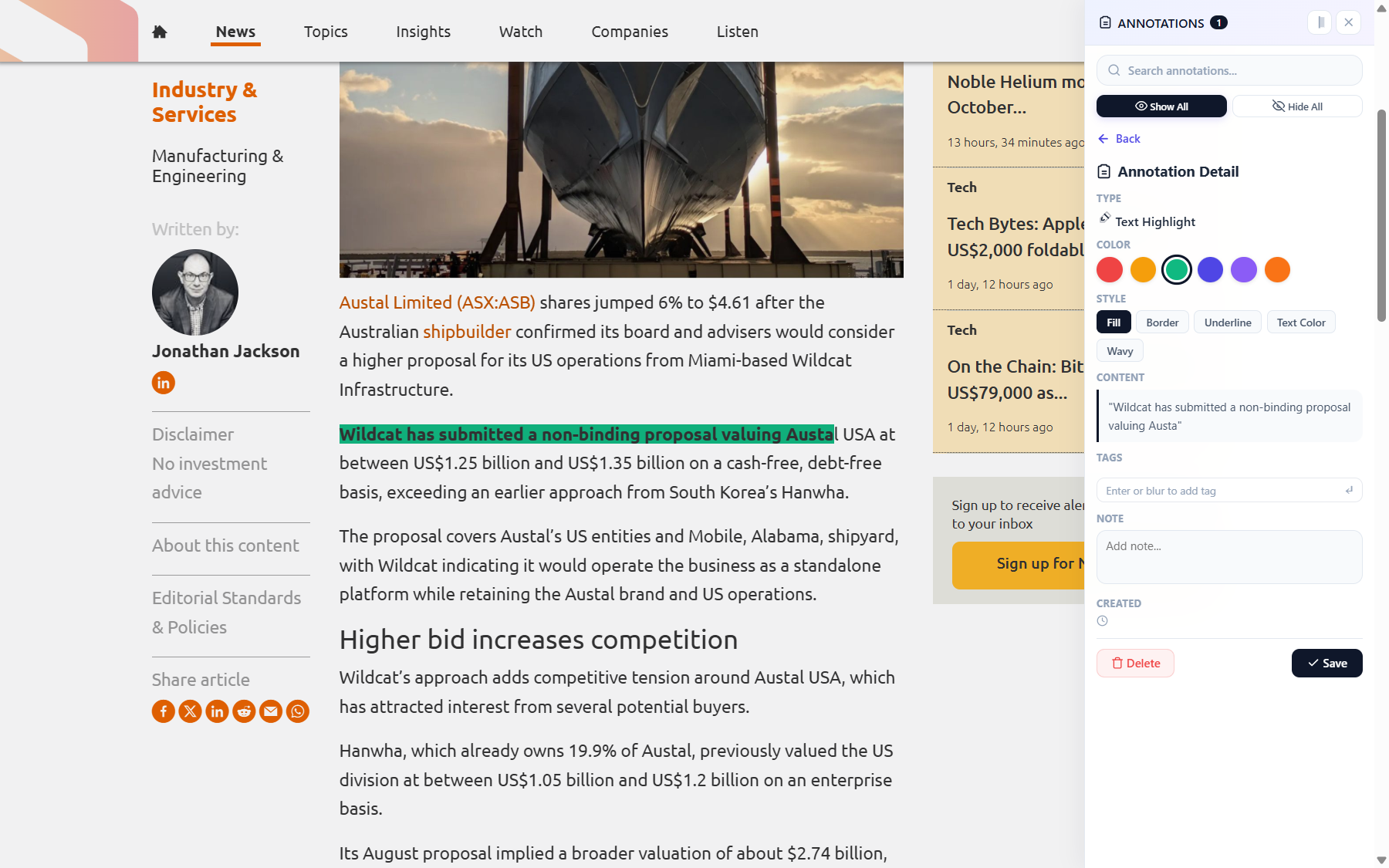Select the Border highlight style

point(1162,323)
